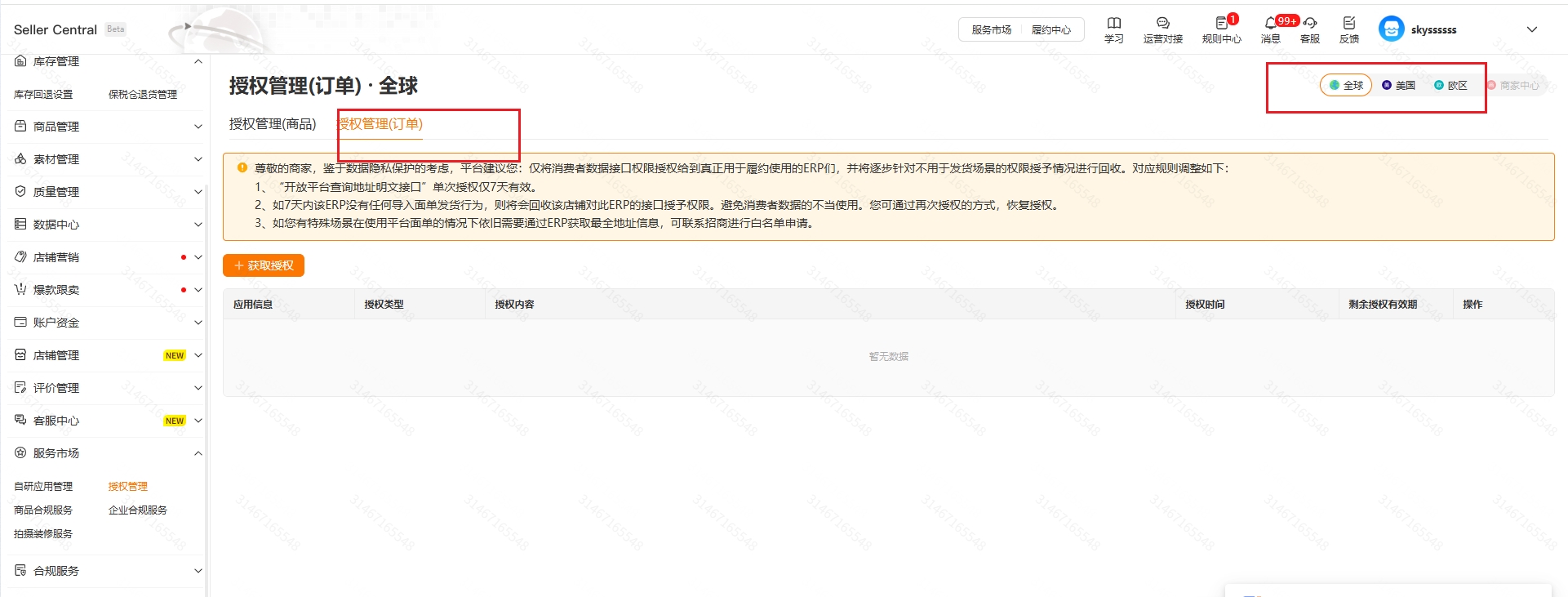This screenshot has height=597, width=1568.
Task: Click the NEW badge on 店铺管理
Action: [x=175, y=355]
